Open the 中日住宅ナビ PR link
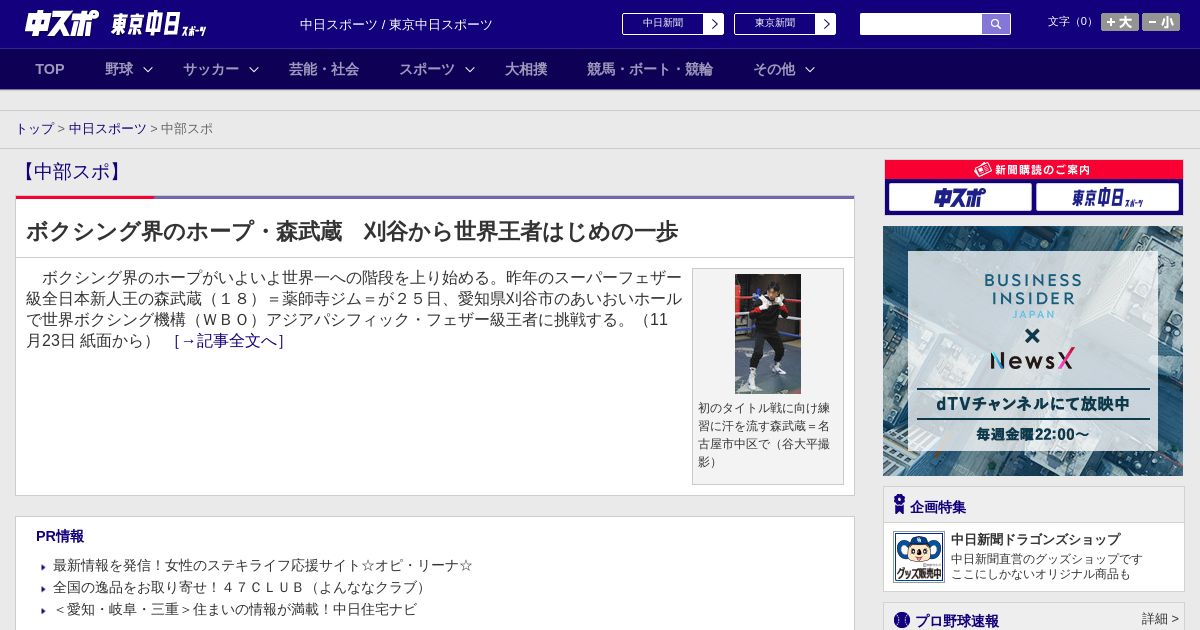The image size is (1200, 630). point(235,610)
